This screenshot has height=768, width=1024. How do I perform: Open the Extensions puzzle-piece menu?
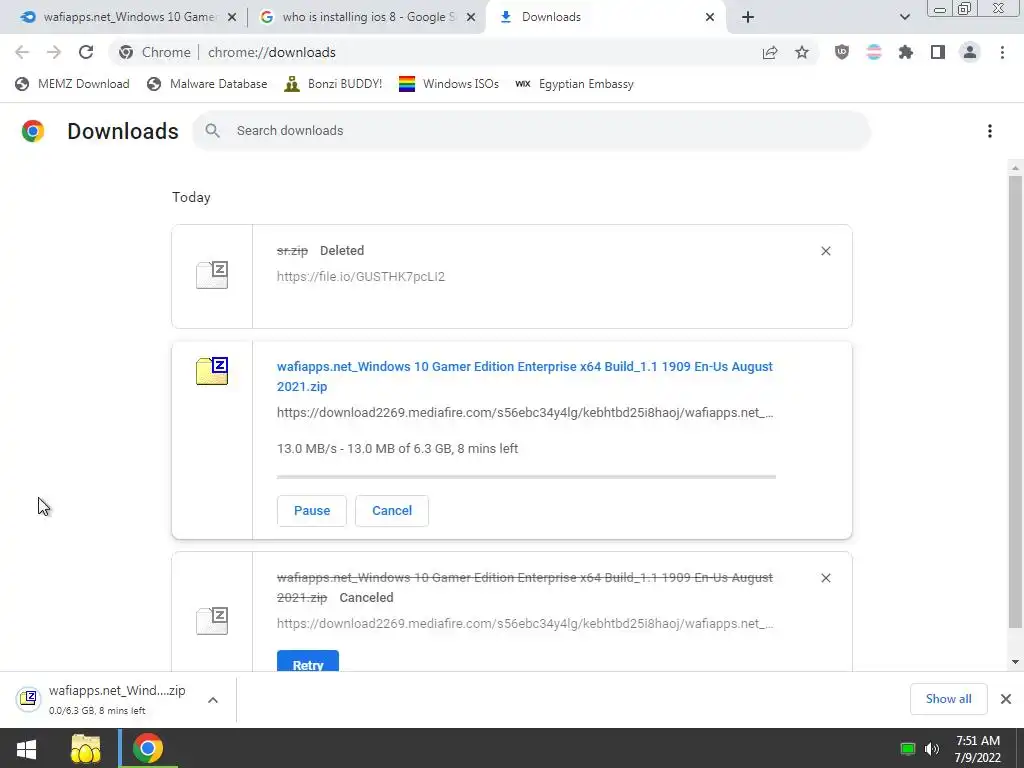(x=906, y=52)
